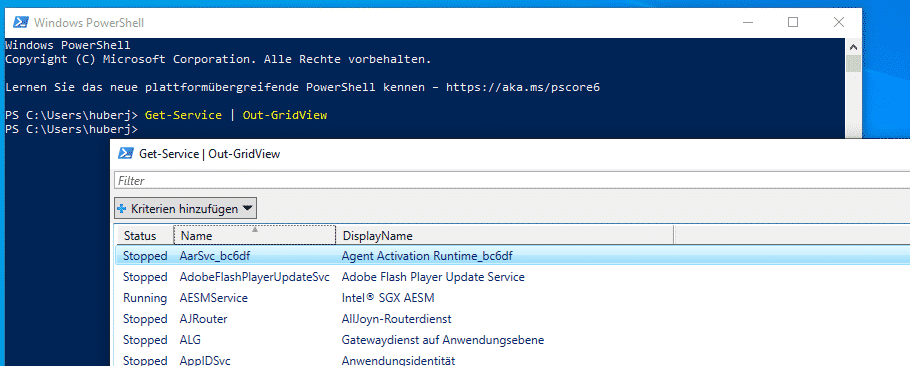Click the Get-Service | Out-GridView command text

[236, 115]
